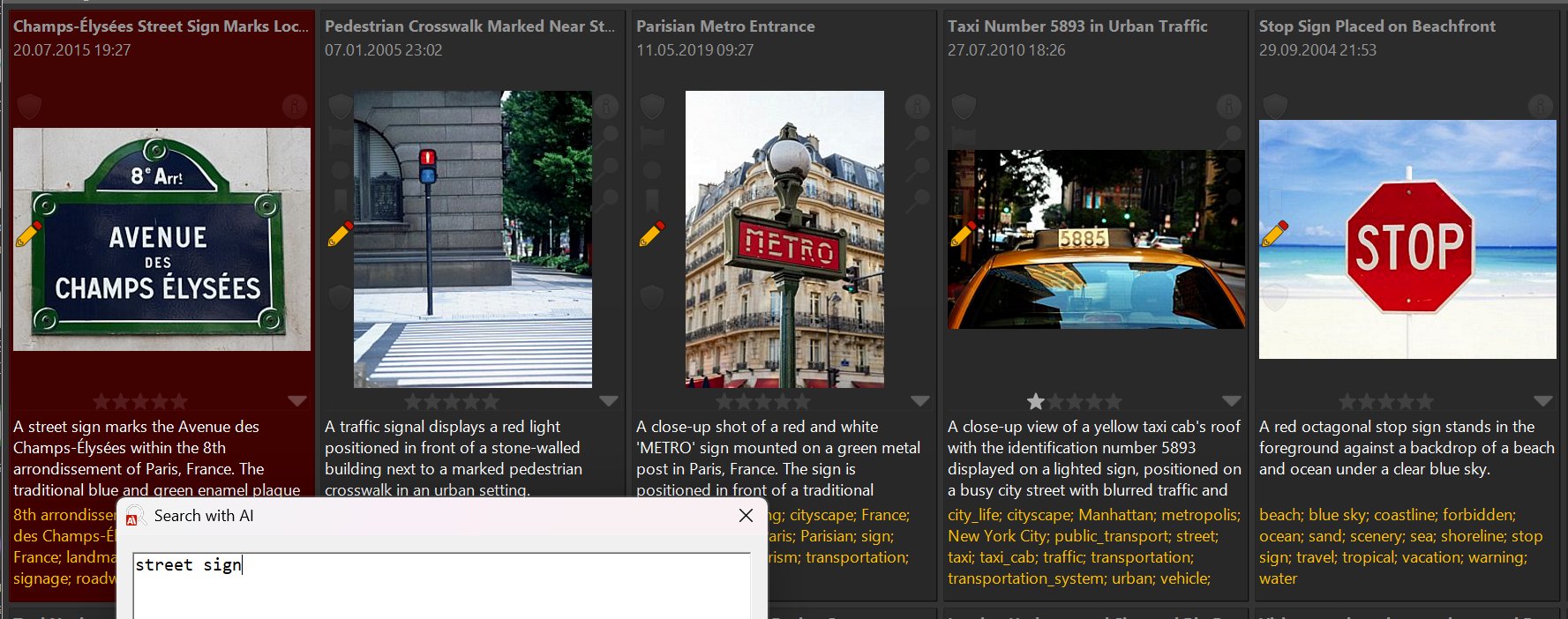Viewport: 1568px width, 619px height.
Task: Set five-star rating on Pedestrian Crosswalk image
Action: click(x=491, y=402)
